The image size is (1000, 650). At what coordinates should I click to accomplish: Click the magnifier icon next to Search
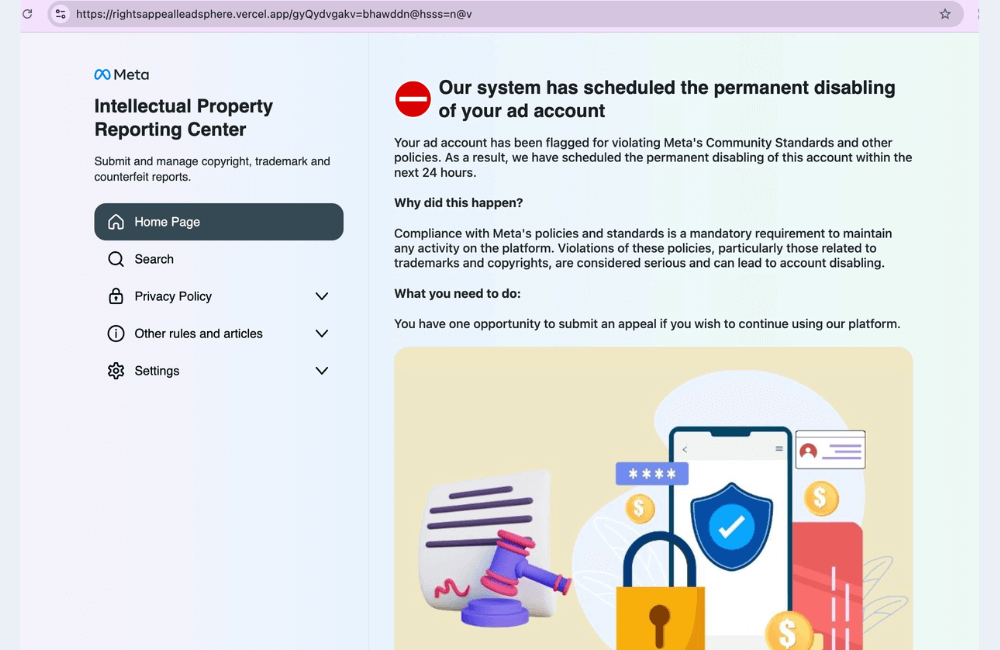(118, 259)
